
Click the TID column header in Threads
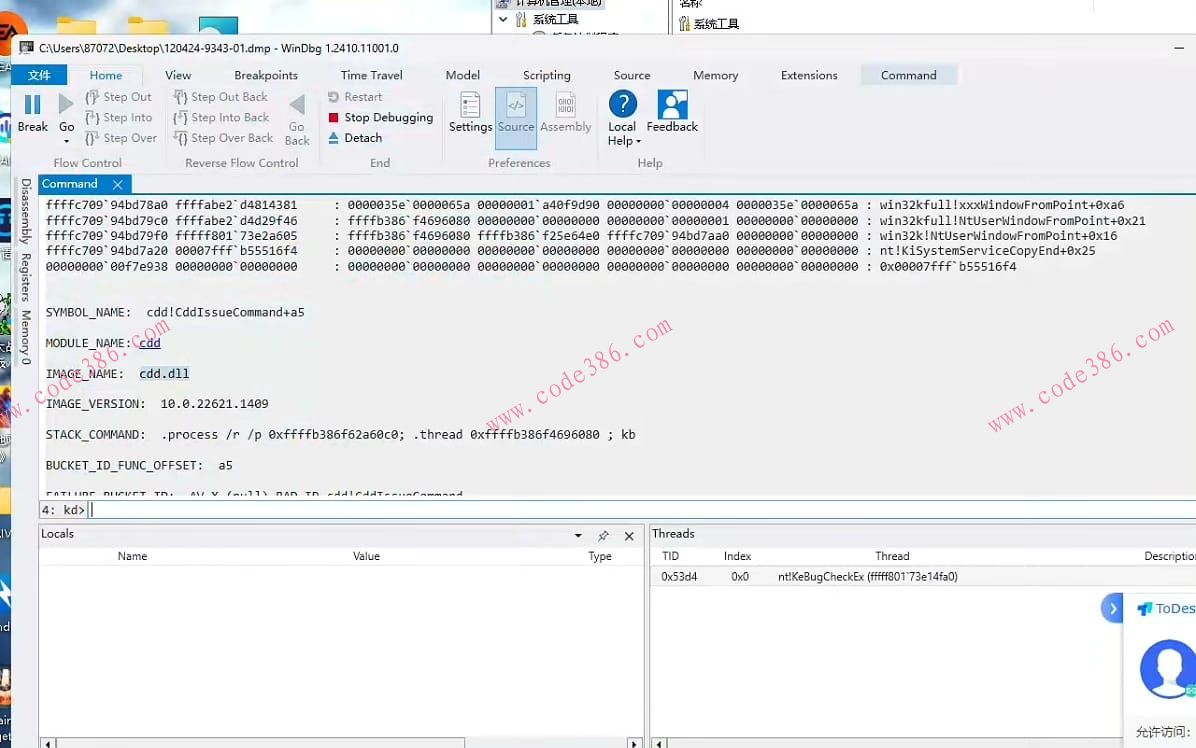(x=670, y=557)
